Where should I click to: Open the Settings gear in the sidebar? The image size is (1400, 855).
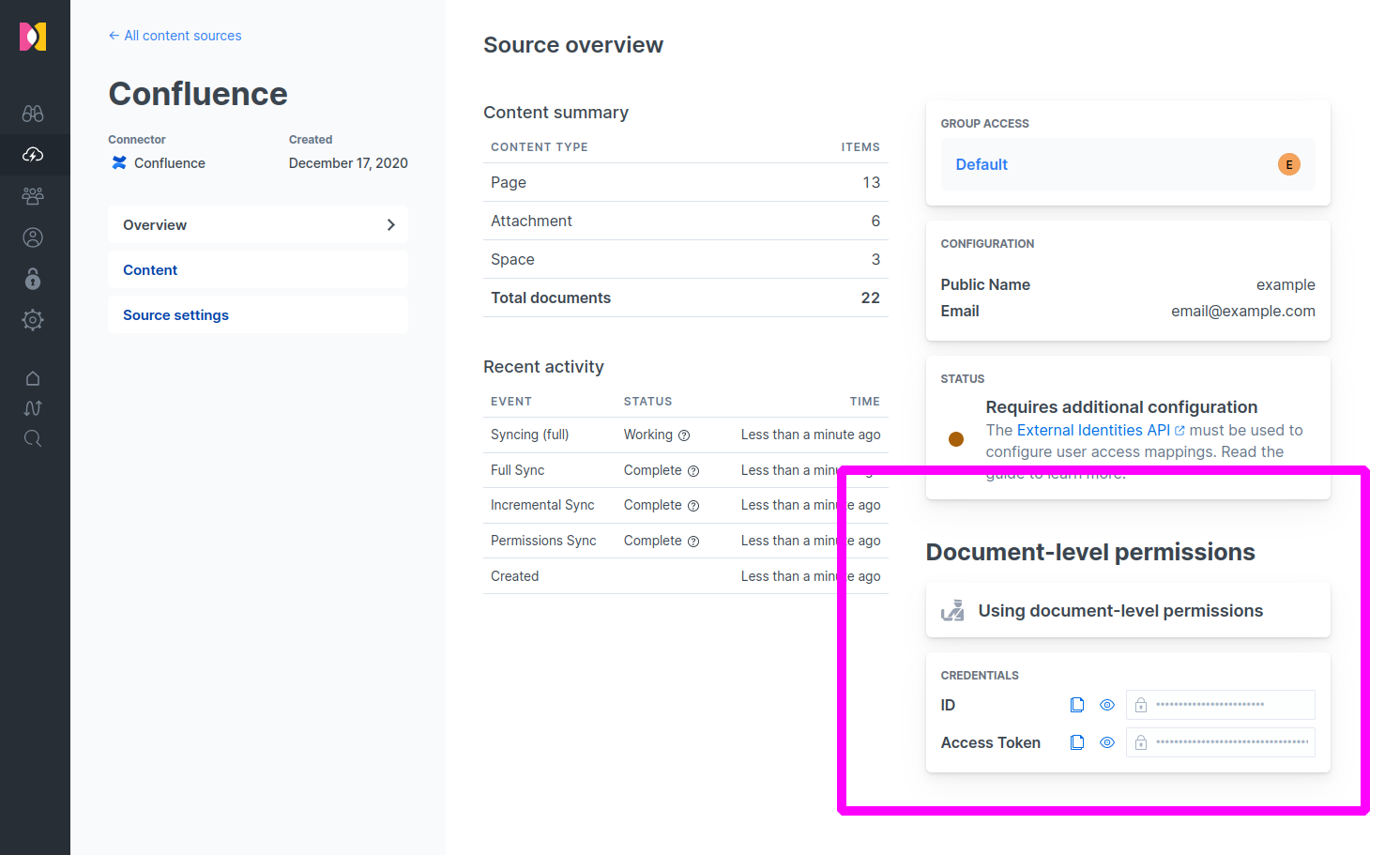point(34,320)
